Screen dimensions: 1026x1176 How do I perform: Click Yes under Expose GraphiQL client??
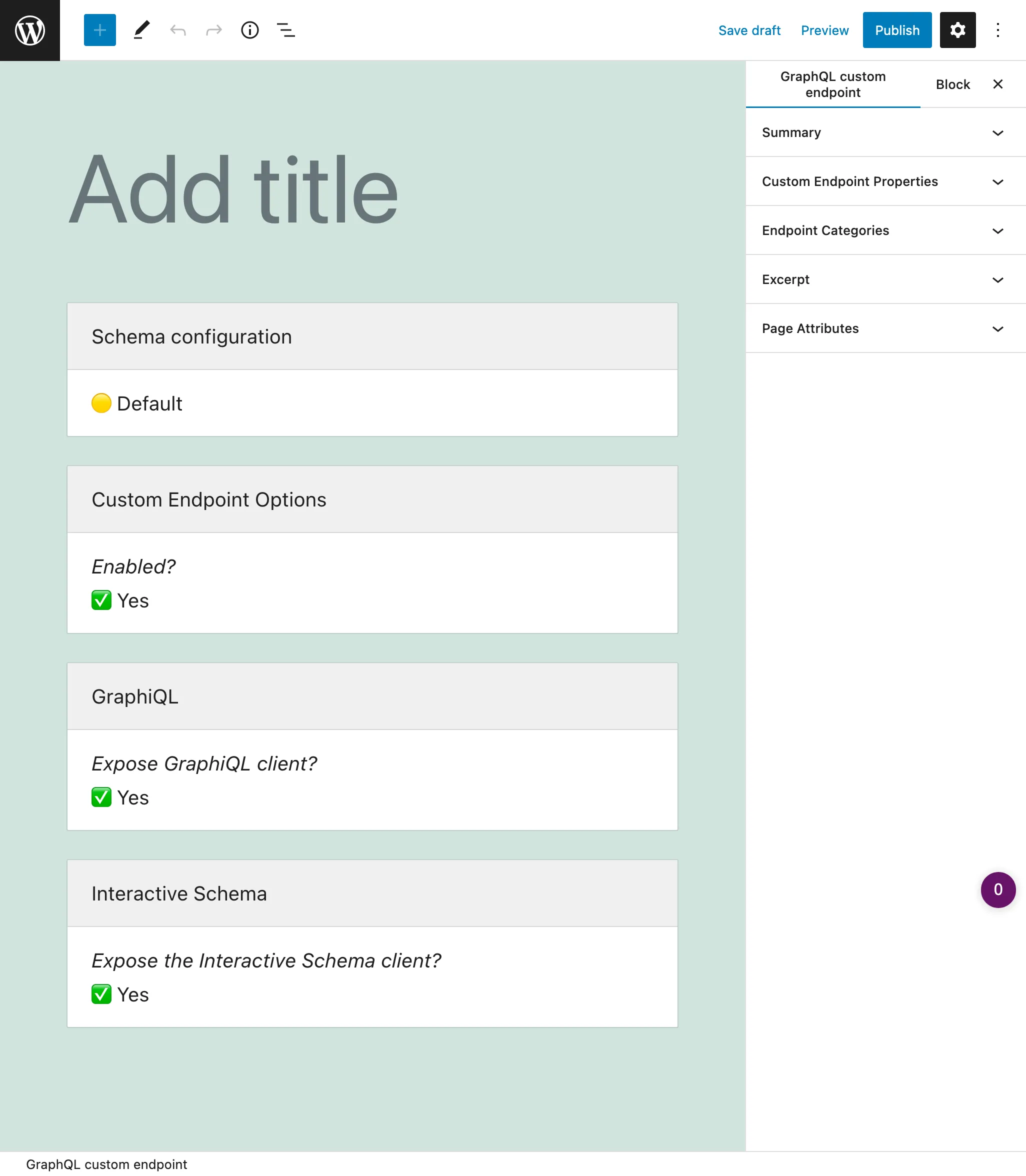120,797
